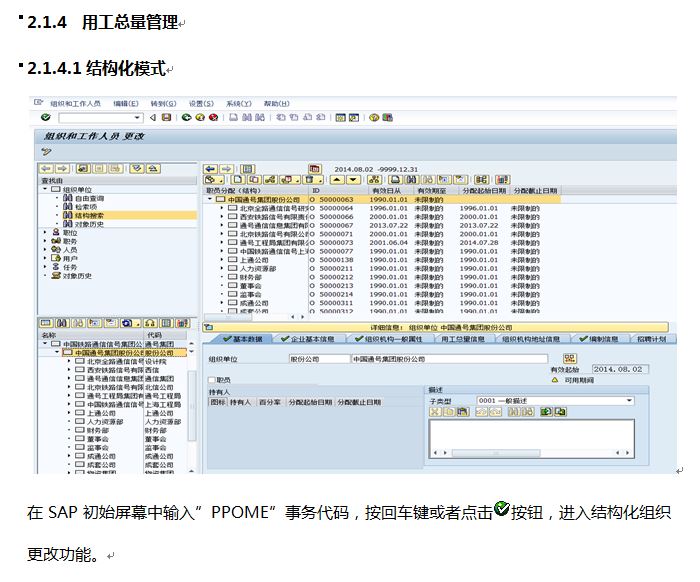Click the blue back arrow above the staff assignment tree
The width and height of the screenshot is (700, 582).
[211, 169]
